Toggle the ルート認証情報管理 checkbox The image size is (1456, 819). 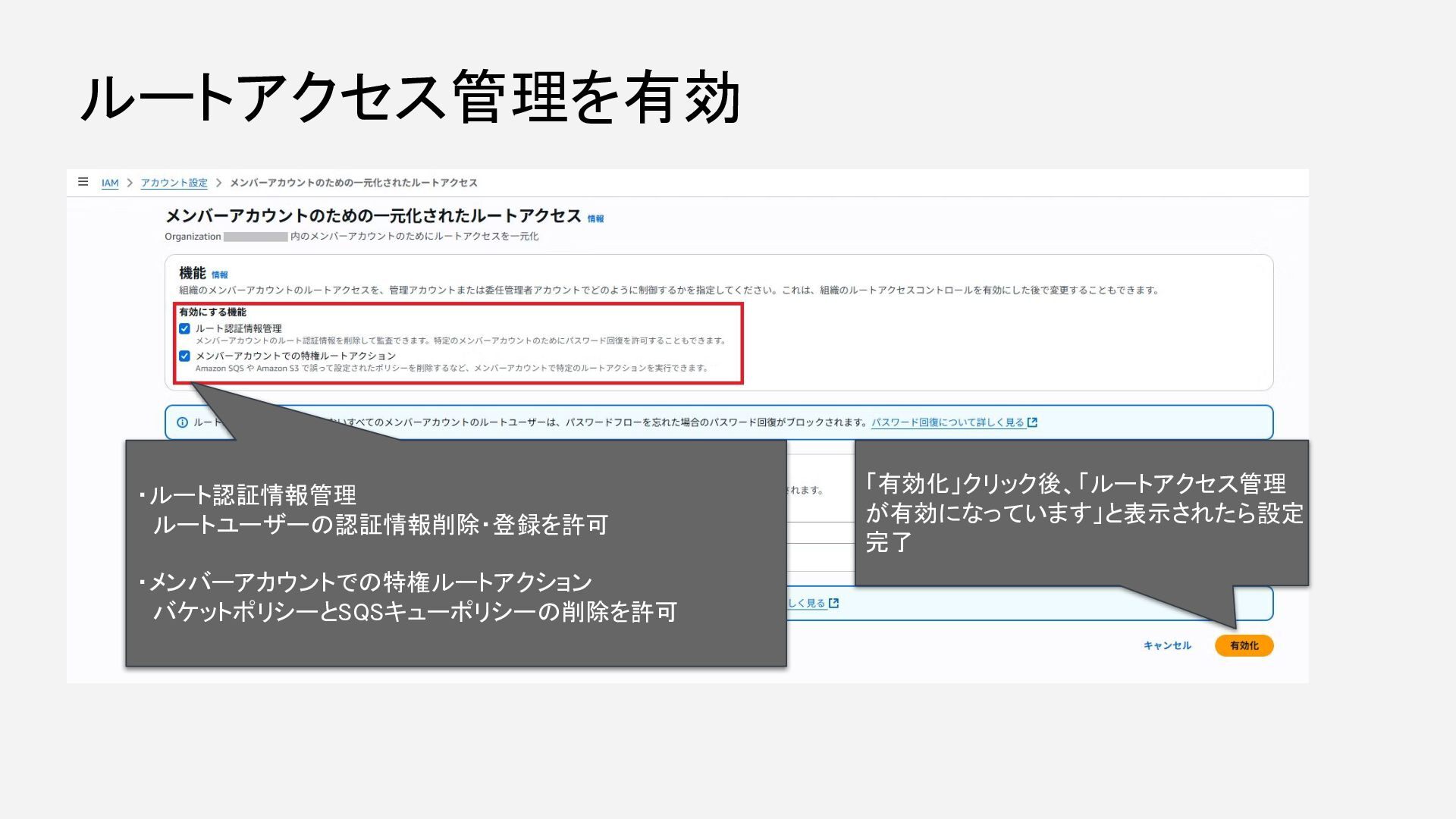(184, 328)
